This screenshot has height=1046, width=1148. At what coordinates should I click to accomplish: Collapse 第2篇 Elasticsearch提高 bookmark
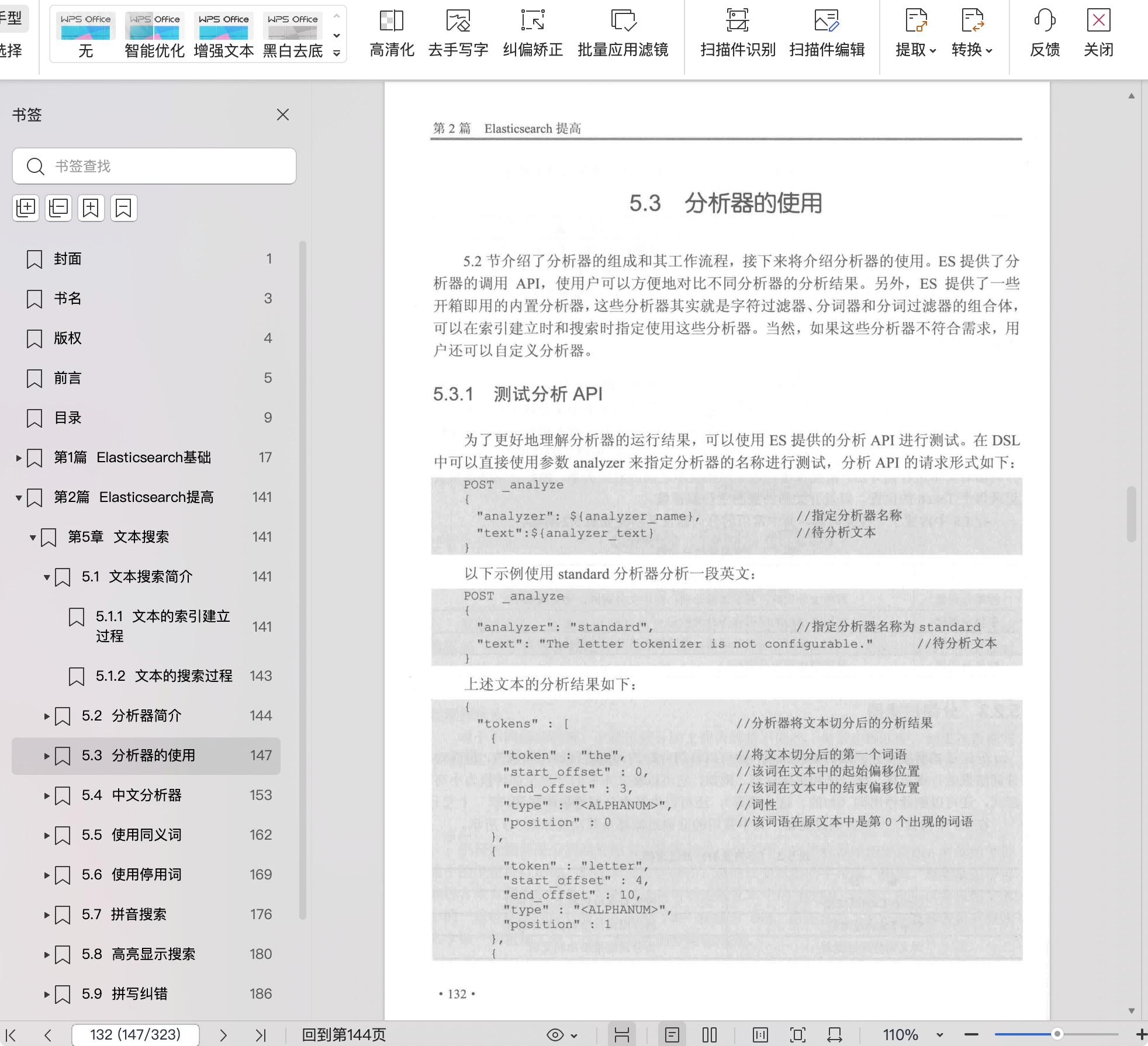19,498
